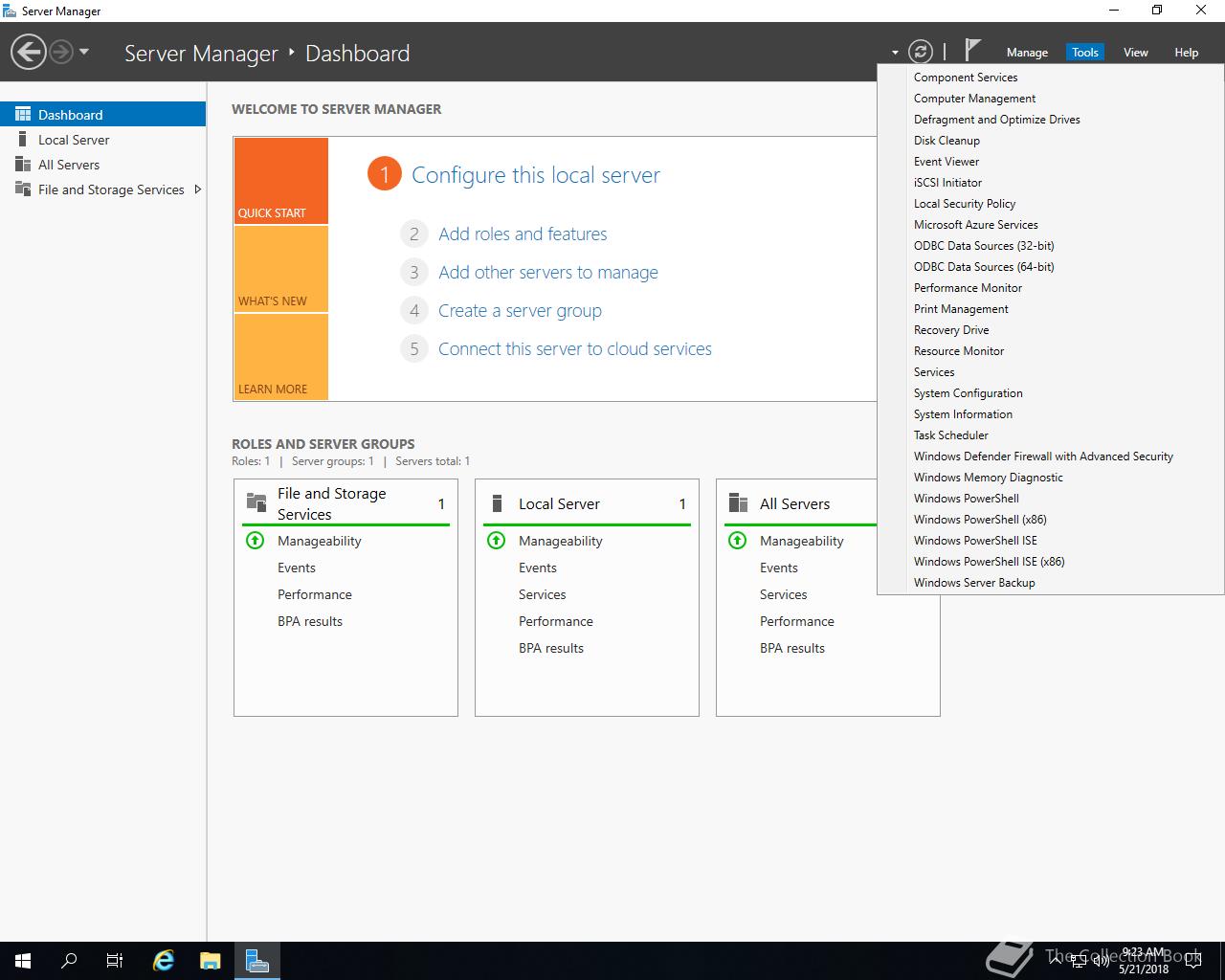The image size is (1225, 980).
Task: Launch Windows PowerShell ISE (x86)
Action: point(1050,562)
